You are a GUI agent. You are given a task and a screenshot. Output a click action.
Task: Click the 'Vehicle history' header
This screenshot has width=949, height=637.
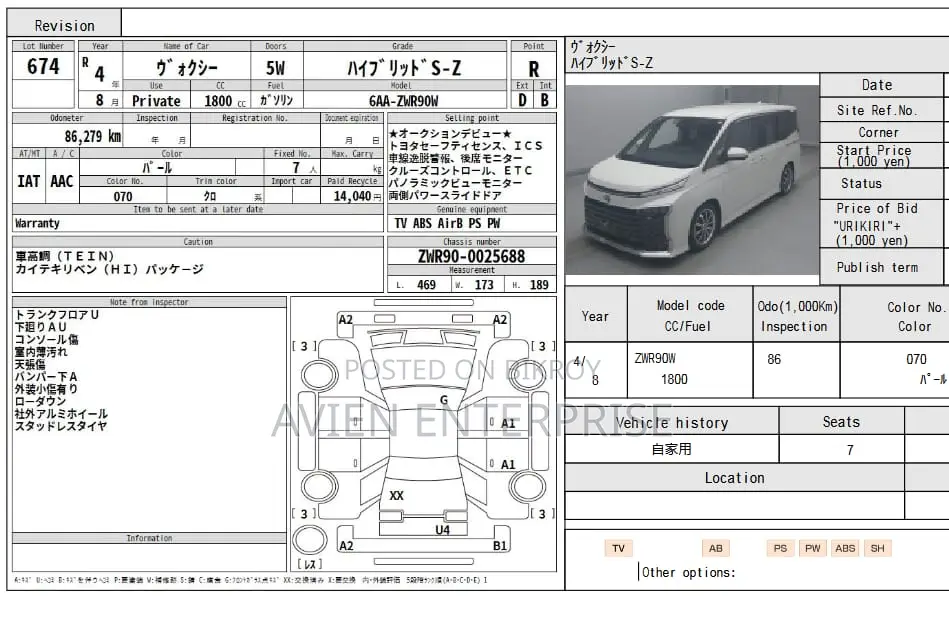click(672, 422)
